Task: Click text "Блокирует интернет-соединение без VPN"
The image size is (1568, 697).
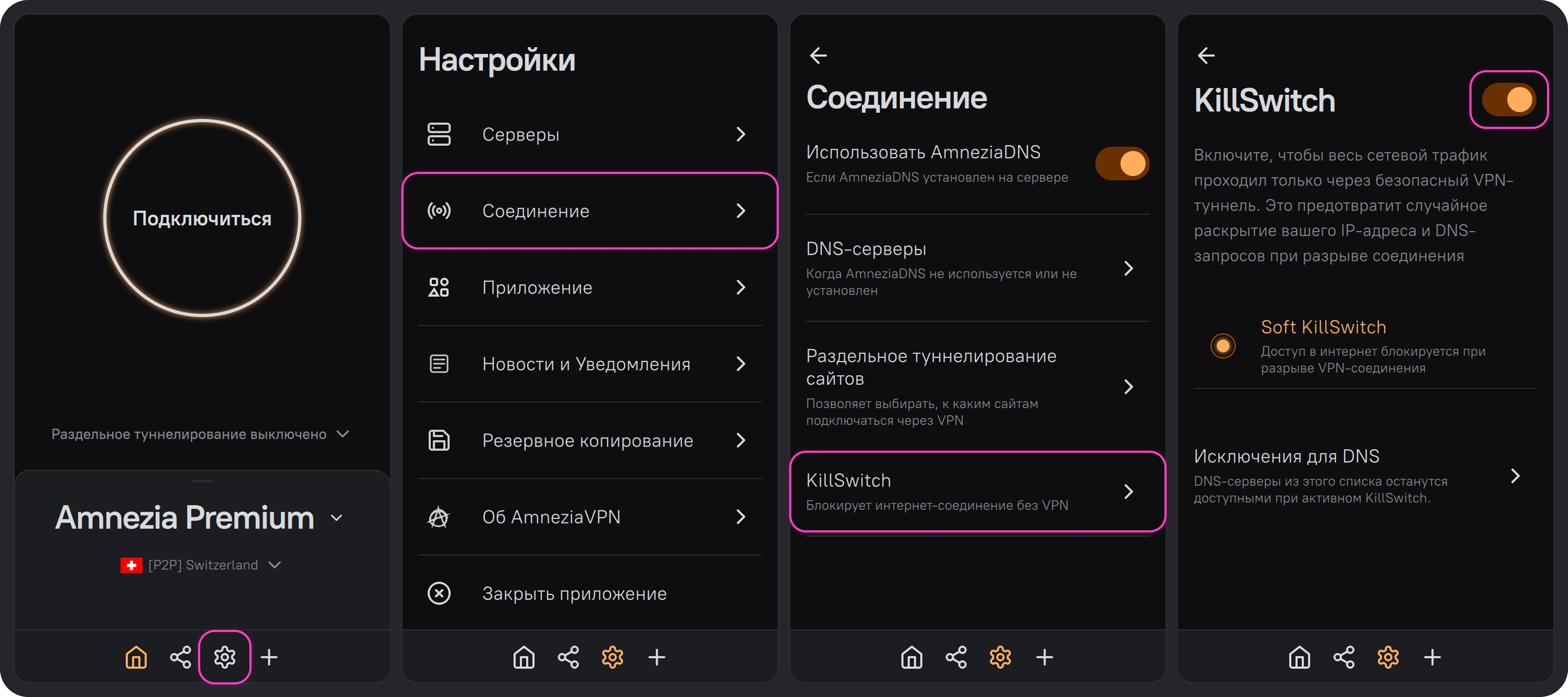Action: pyautogui.click(x=937, y=505)
